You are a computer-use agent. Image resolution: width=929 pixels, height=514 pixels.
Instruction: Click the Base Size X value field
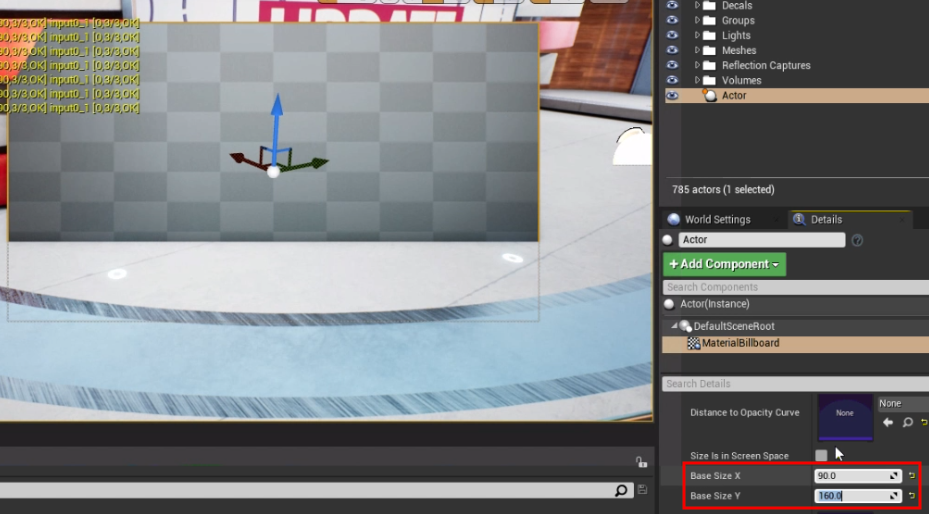[858, 476]
